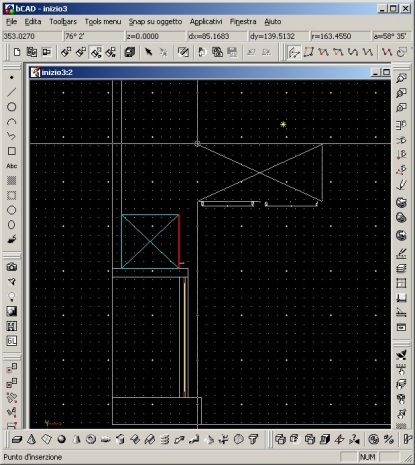Image resolution: width=415 pixels, height=465 pixels.
Task: Click the z=0.0000 coordinate field
Action: (155, 36)
